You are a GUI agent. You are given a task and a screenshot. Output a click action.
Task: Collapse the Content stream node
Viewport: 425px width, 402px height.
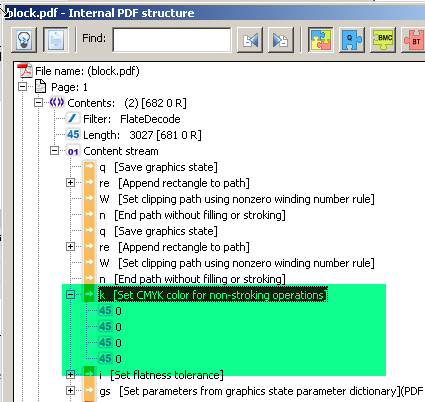coord(55,151)
